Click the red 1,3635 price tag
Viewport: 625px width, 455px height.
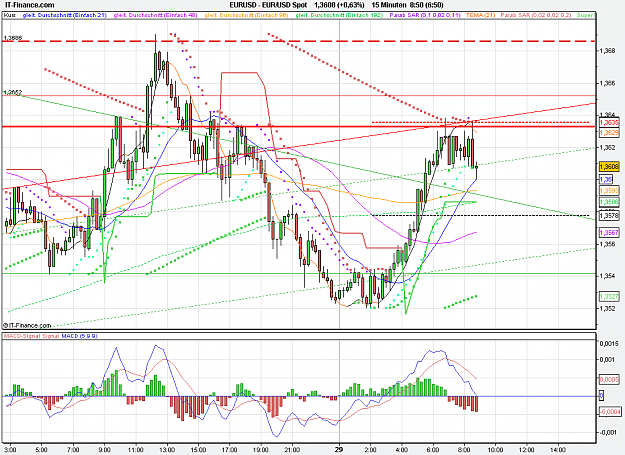tap(609, 122)
